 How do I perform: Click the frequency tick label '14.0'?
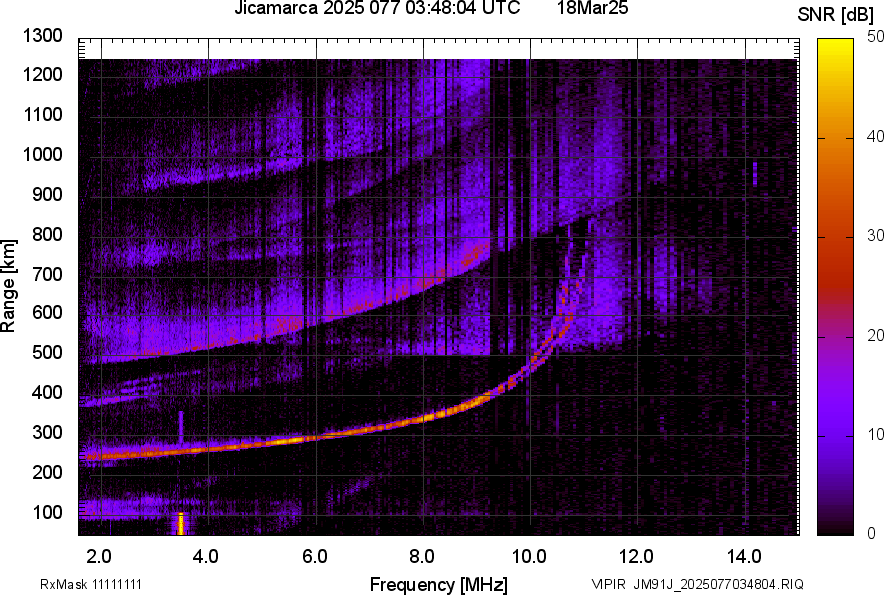pyautogui.click(x=744, y=557)
